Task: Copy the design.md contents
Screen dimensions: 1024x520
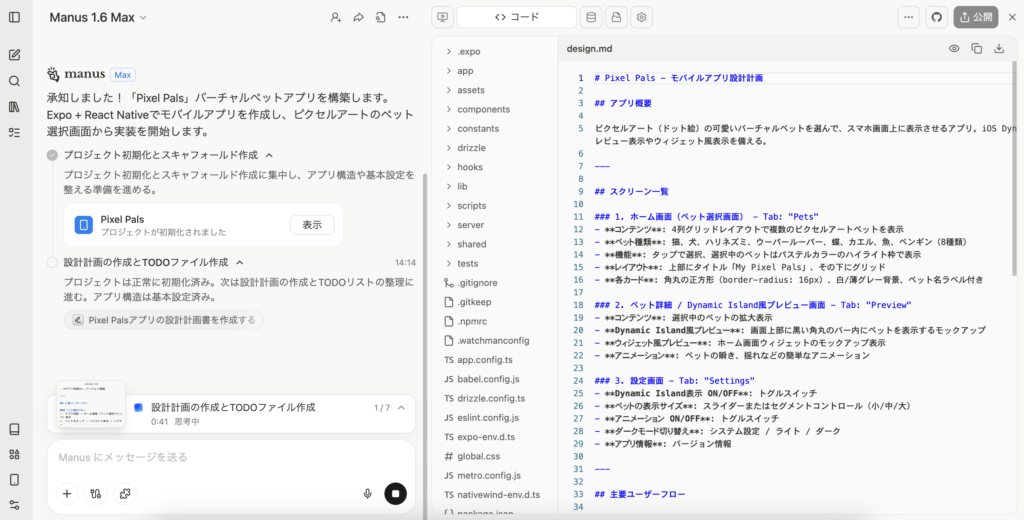Action: coord(977,48)
